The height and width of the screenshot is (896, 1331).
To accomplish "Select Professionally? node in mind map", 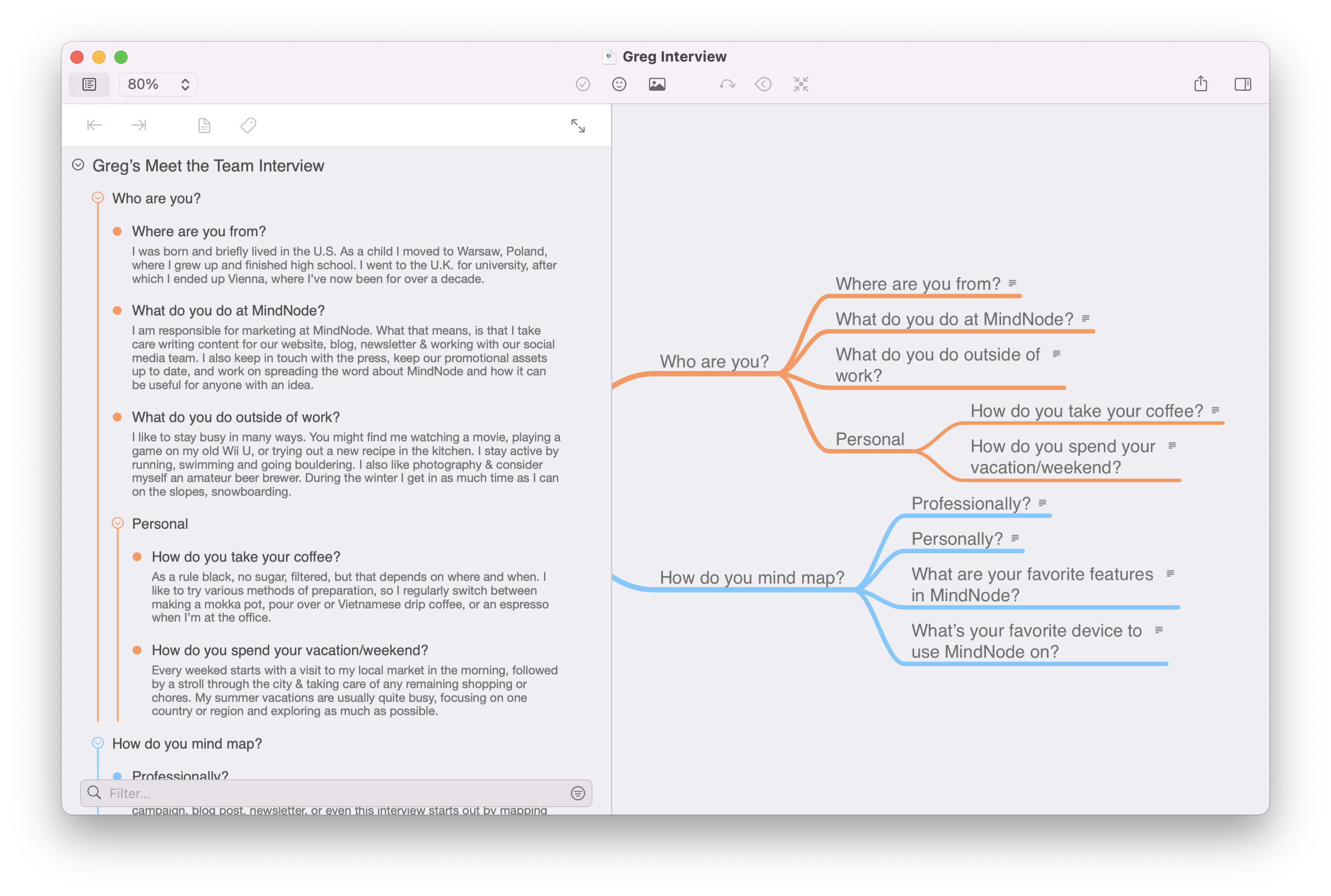I will (x=970, y=504).
